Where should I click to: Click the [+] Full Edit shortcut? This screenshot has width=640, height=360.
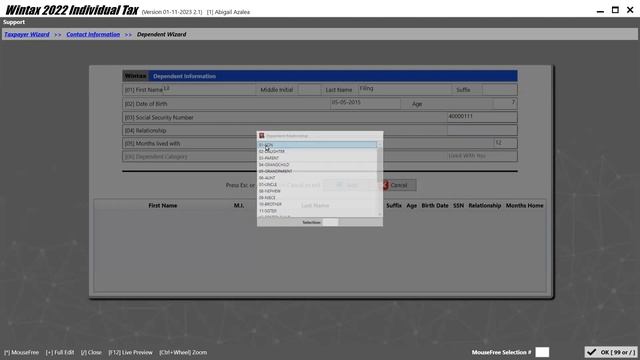tap(60, 352)
